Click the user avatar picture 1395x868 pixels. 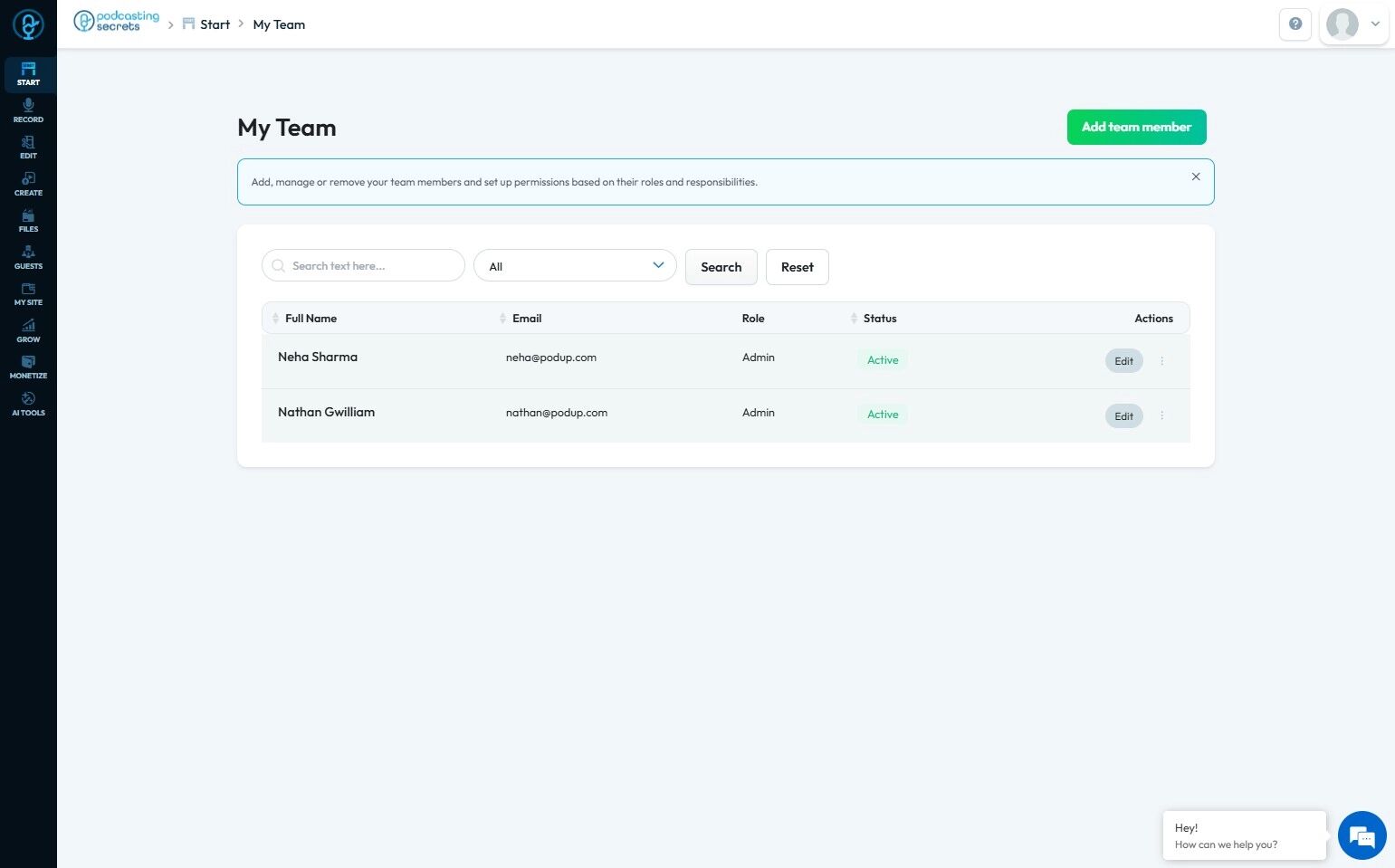tap(1342, 24)
